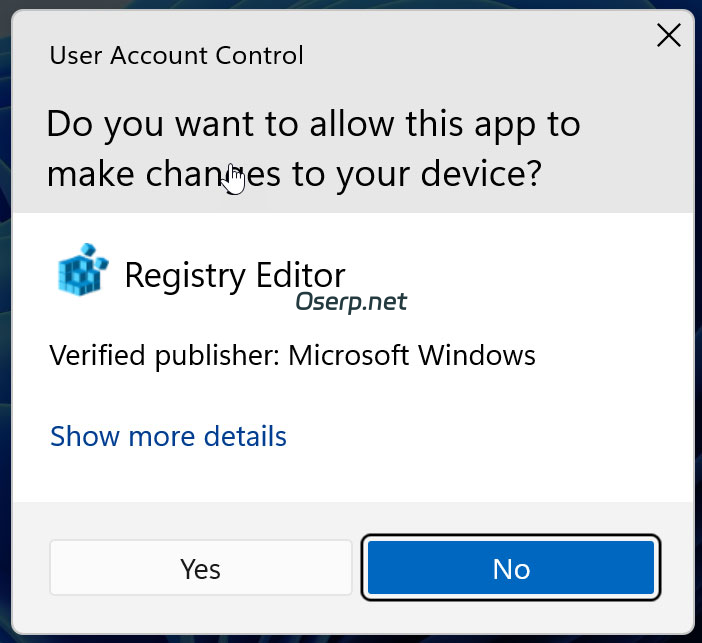Click the Oserp.net watermark text

pyautogui.click(x=351, y=301)
